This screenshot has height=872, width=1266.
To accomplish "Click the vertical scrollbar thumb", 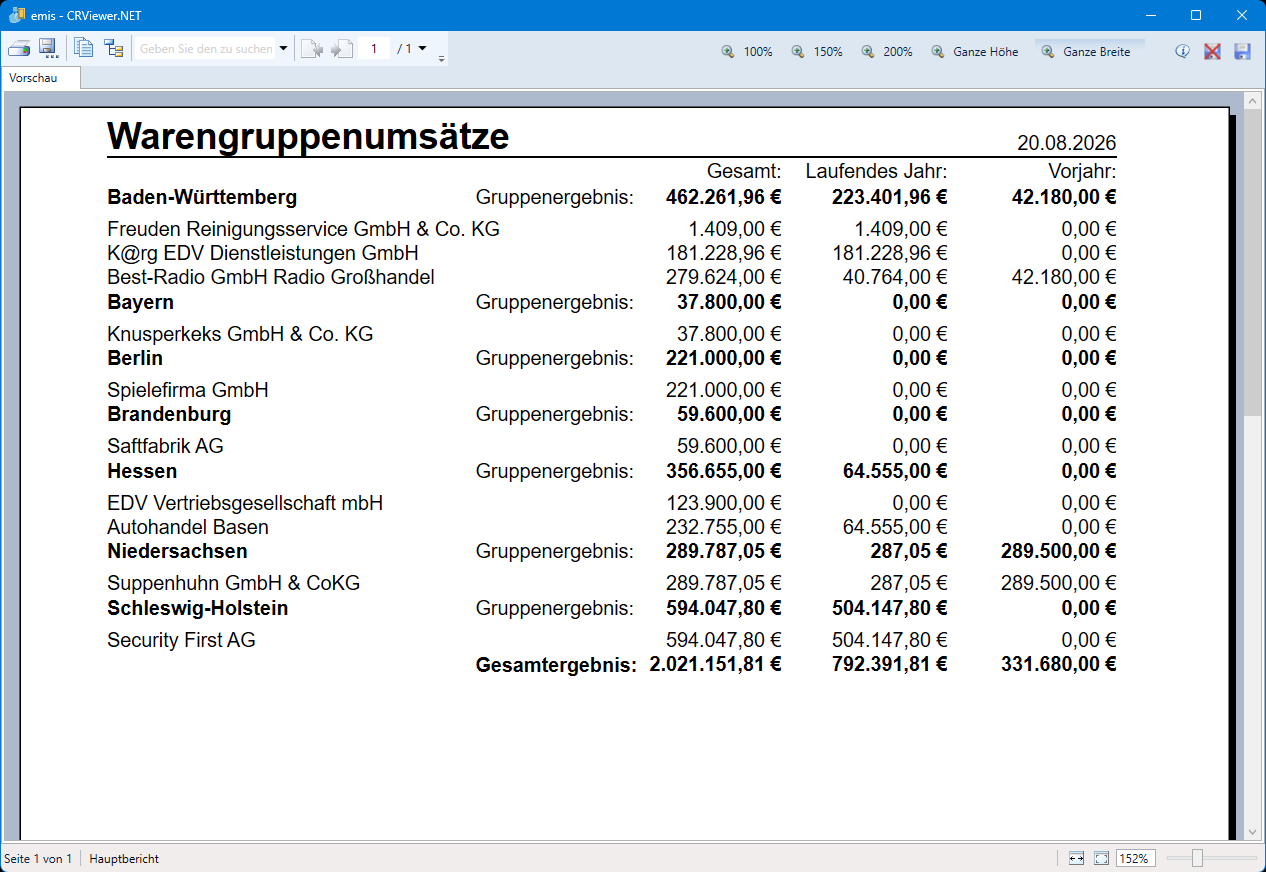I will [x=1252, y=263].
